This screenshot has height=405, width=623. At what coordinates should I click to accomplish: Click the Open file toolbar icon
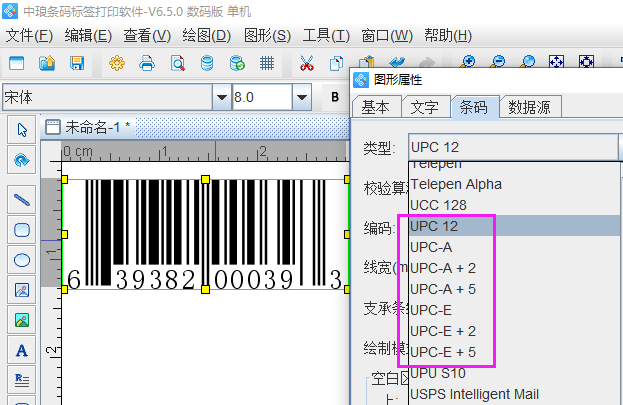[x=47, y=63]
